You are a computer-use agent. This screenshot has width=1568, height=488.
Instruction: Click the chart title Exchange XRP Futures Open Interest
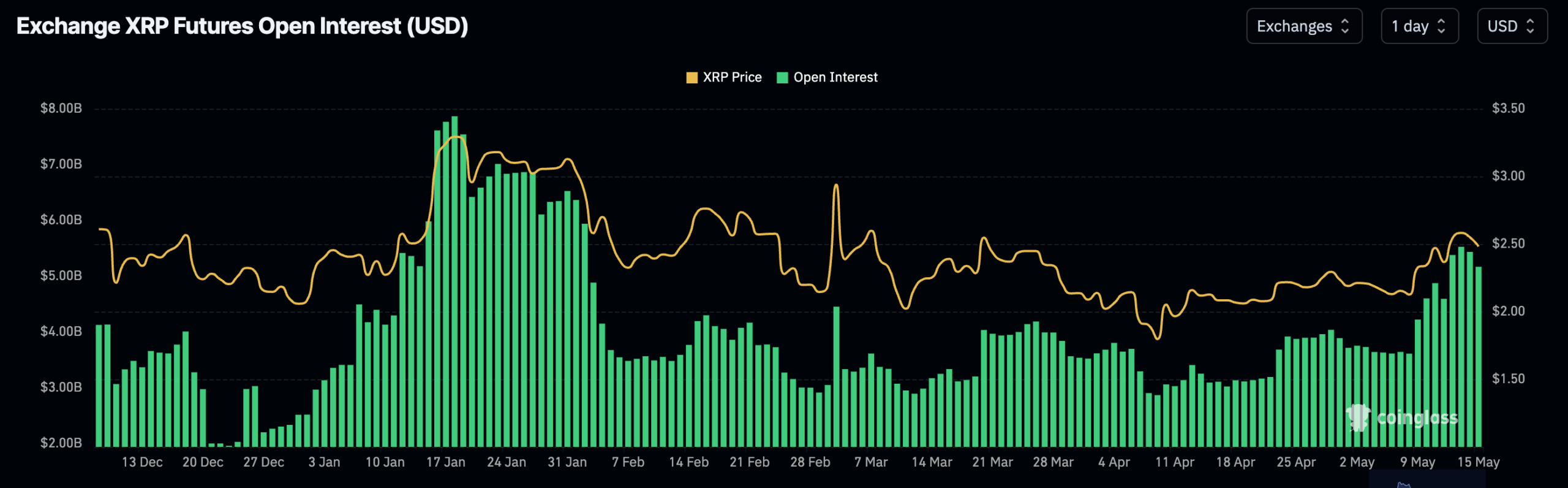point(242,26)
